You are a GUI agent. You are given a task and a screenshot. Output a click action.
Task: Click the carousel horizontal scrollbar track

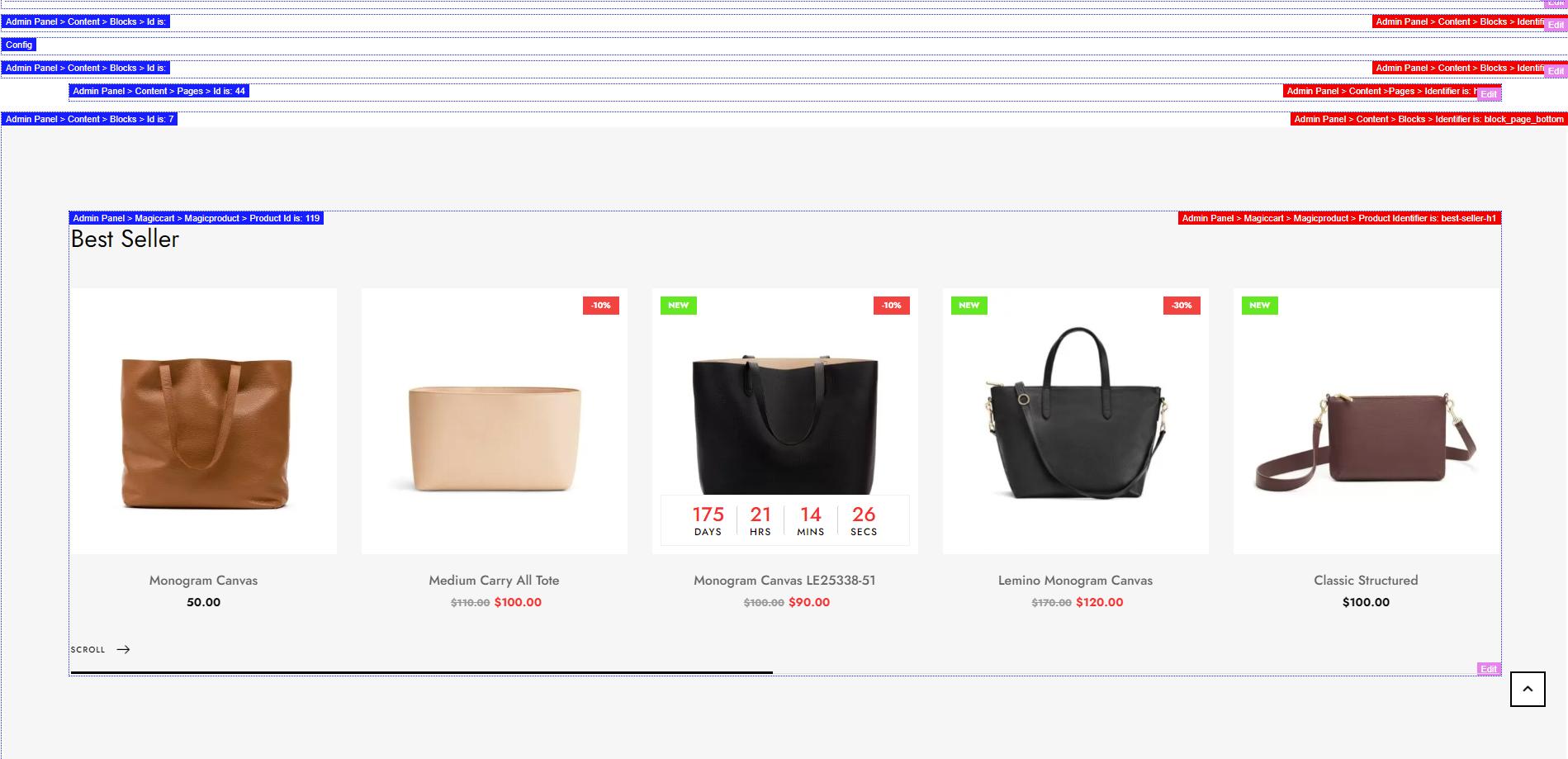tap(785, 673)
